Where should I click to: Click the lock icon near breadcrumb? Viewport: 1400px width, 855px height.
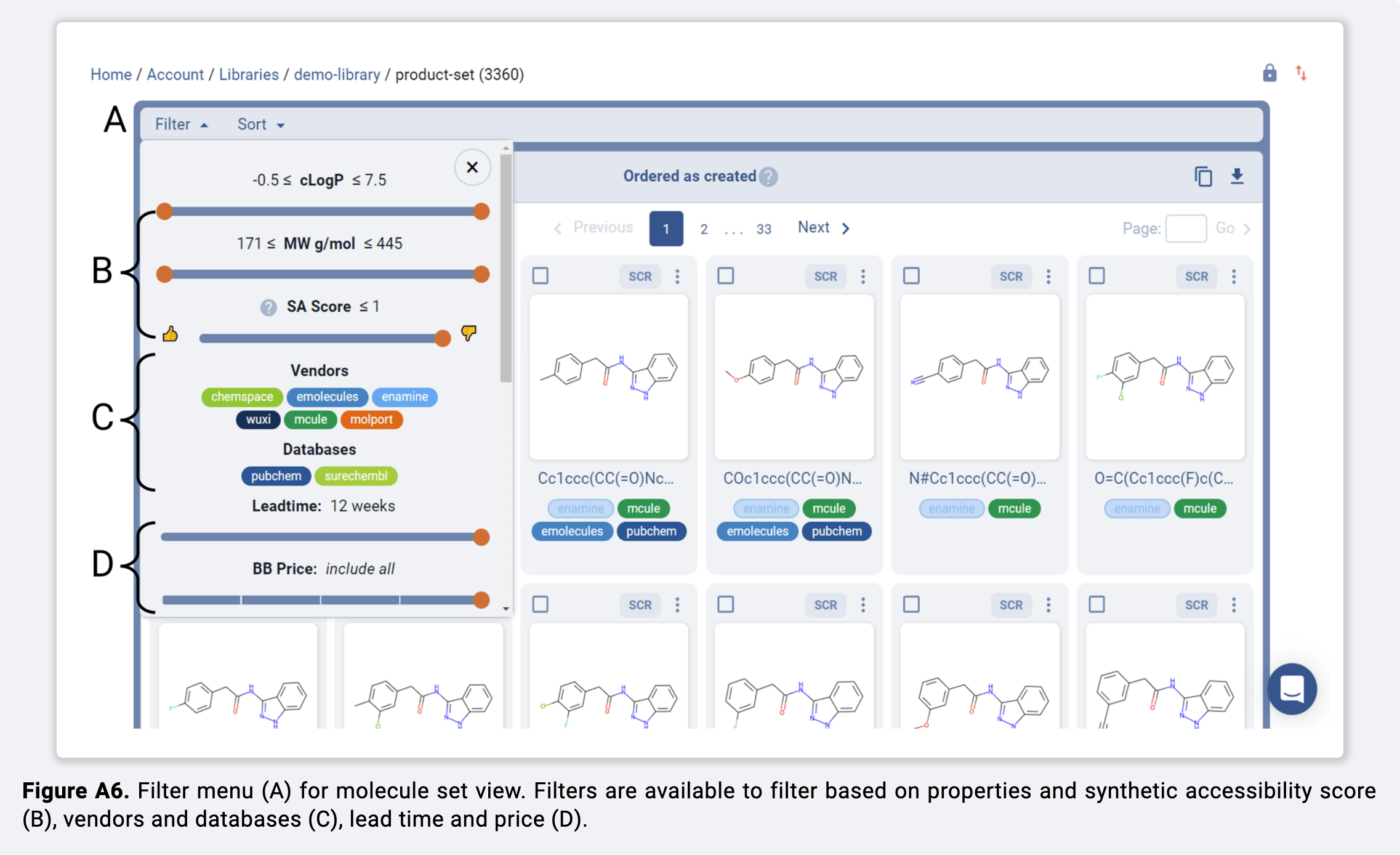tap(1269, 73)
